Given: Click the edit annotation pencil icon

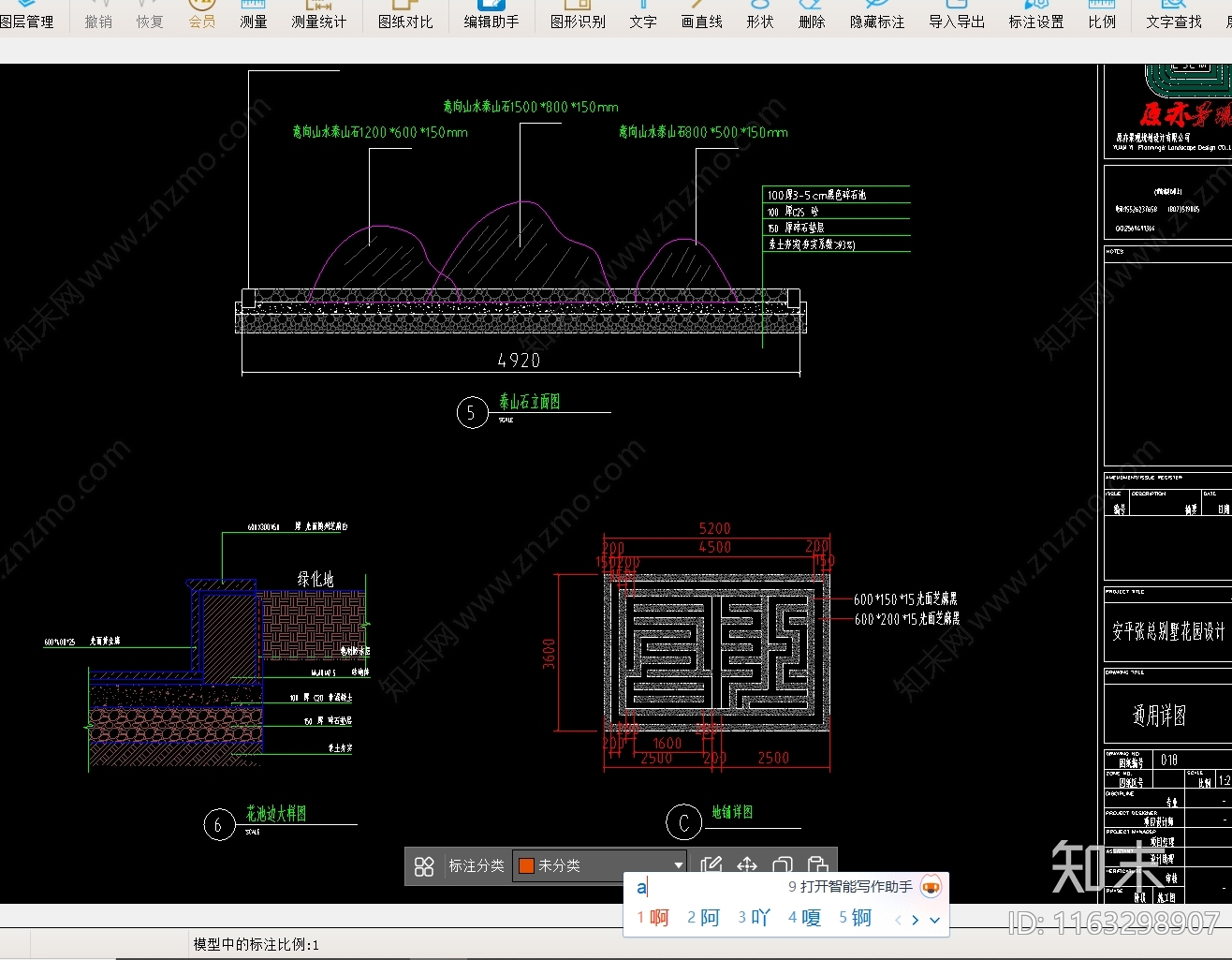Looking at the screenshot, I should [711, 864].
